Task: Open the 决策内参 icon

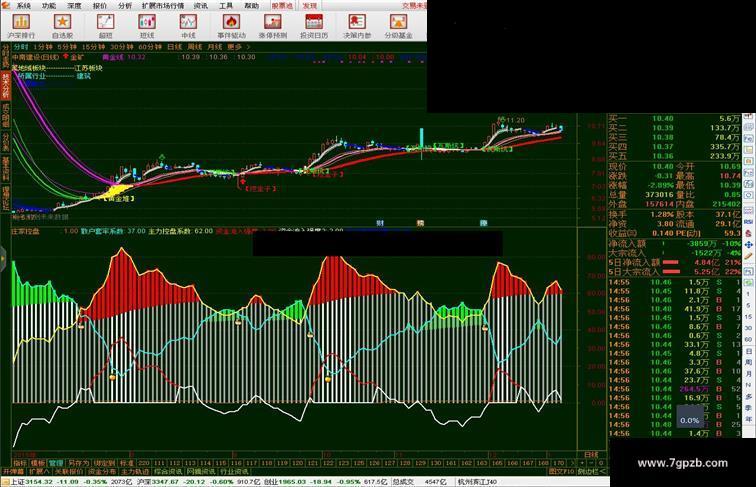Action: [357, 22]
